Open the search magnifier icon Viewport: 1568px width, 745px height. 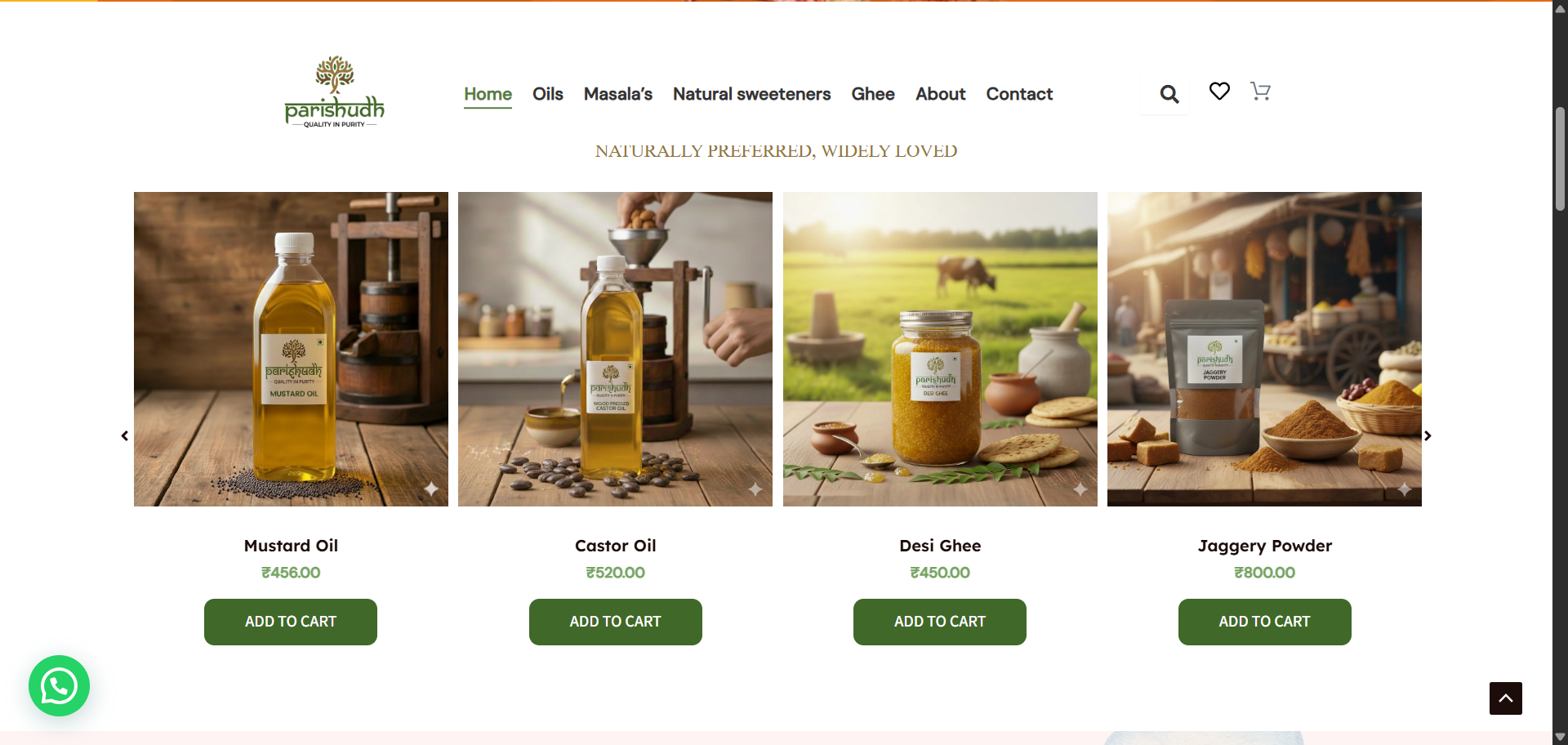[x=1169, y=95]
